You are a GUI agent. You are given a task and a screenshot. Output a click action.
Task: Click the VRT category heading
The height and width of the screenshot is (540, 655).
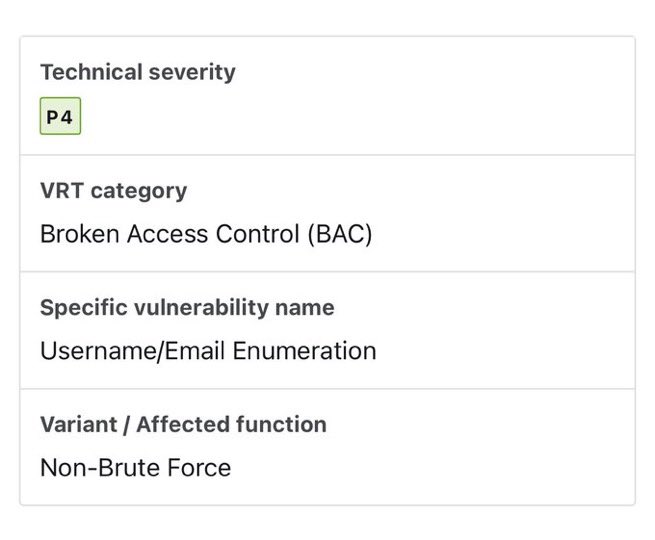coord(113,190)
